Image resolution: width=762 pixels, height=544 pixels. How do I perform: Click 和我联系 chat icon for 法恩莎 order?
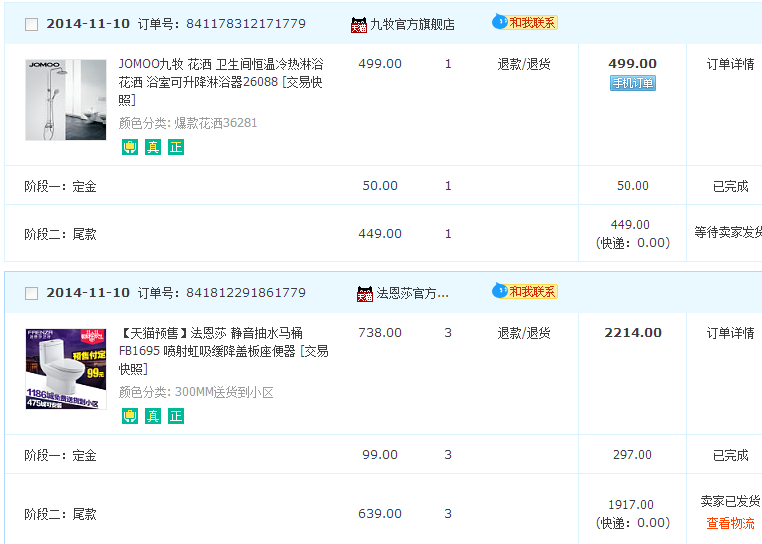coord(525,291)
